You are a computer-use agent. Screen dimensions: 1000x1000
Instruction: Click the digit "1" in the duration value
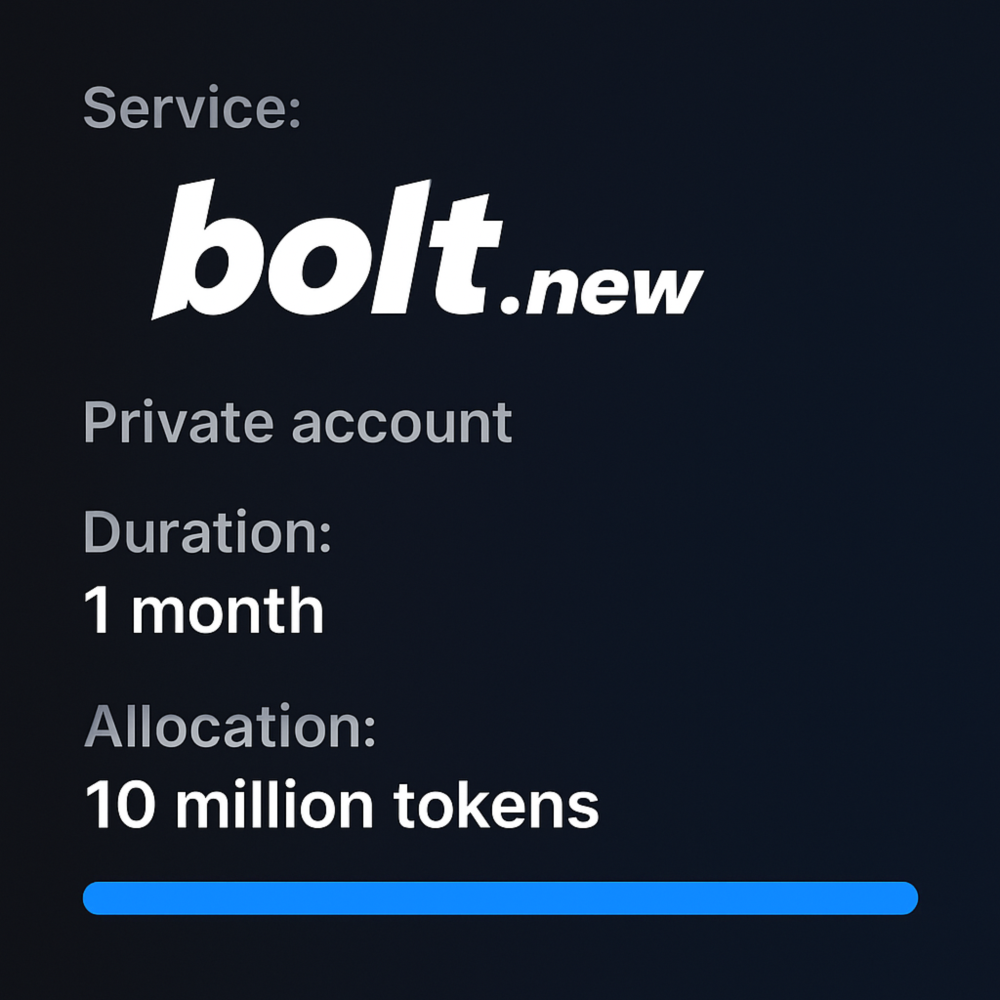pyautogui.click(x=97, y=610)
